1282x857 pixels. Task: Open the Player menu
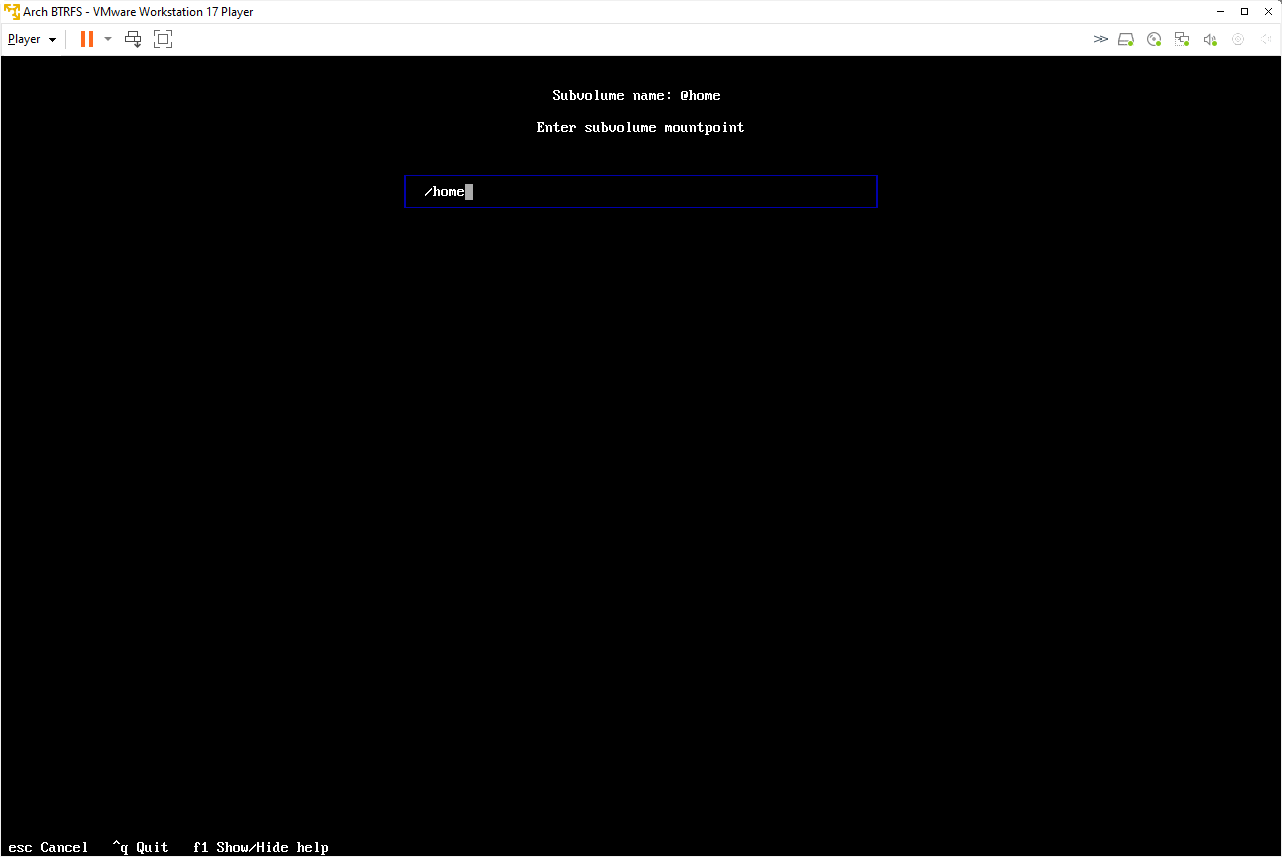(32, 39)
